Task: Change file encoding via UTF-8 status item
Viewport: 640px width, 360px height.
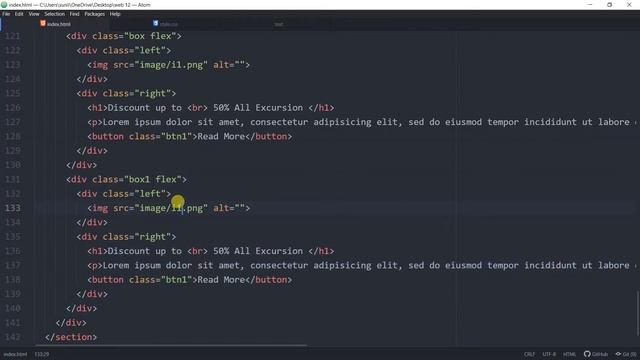Action: pos(549,354)
